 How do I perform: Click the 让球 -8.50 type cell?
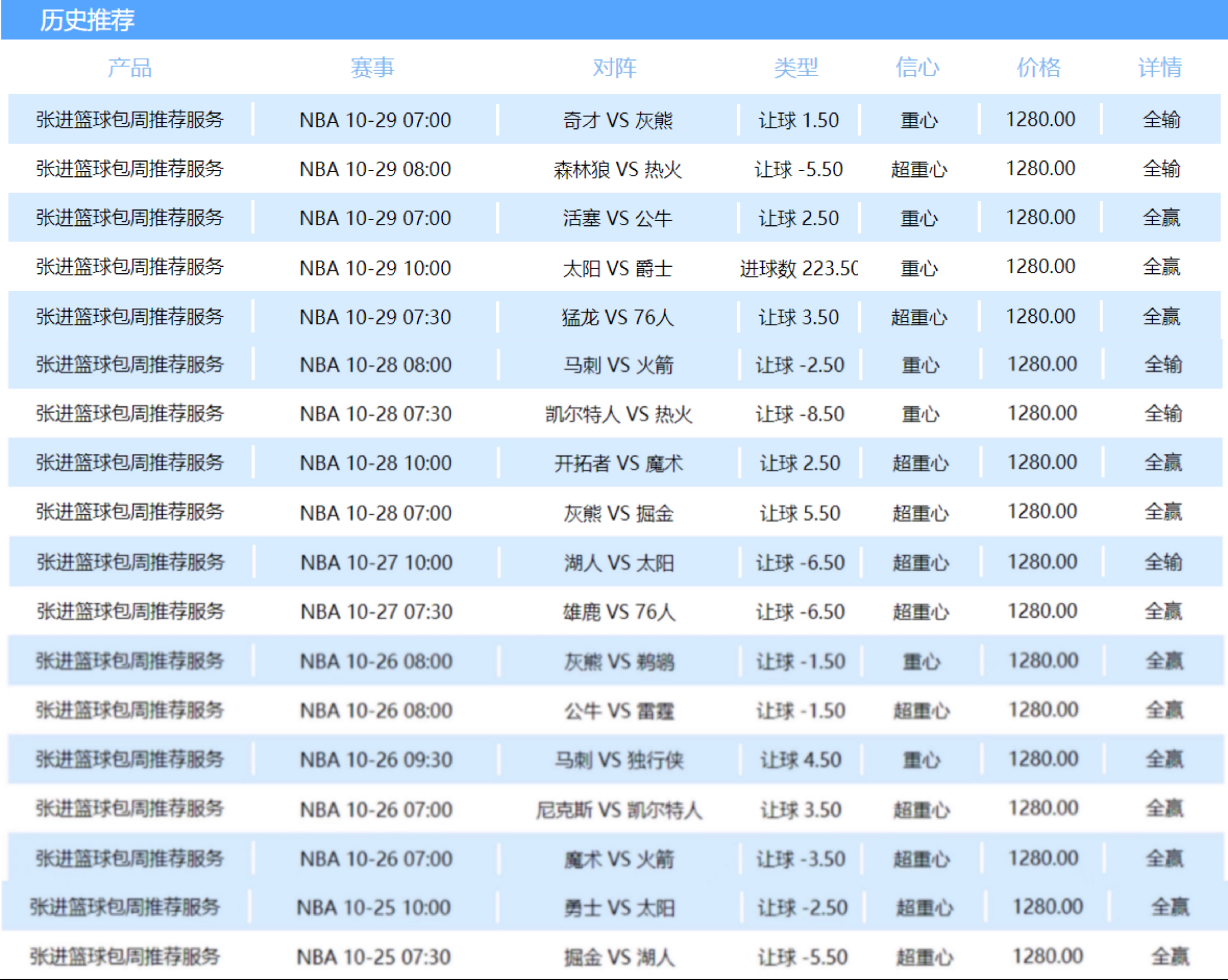(800, 414)
